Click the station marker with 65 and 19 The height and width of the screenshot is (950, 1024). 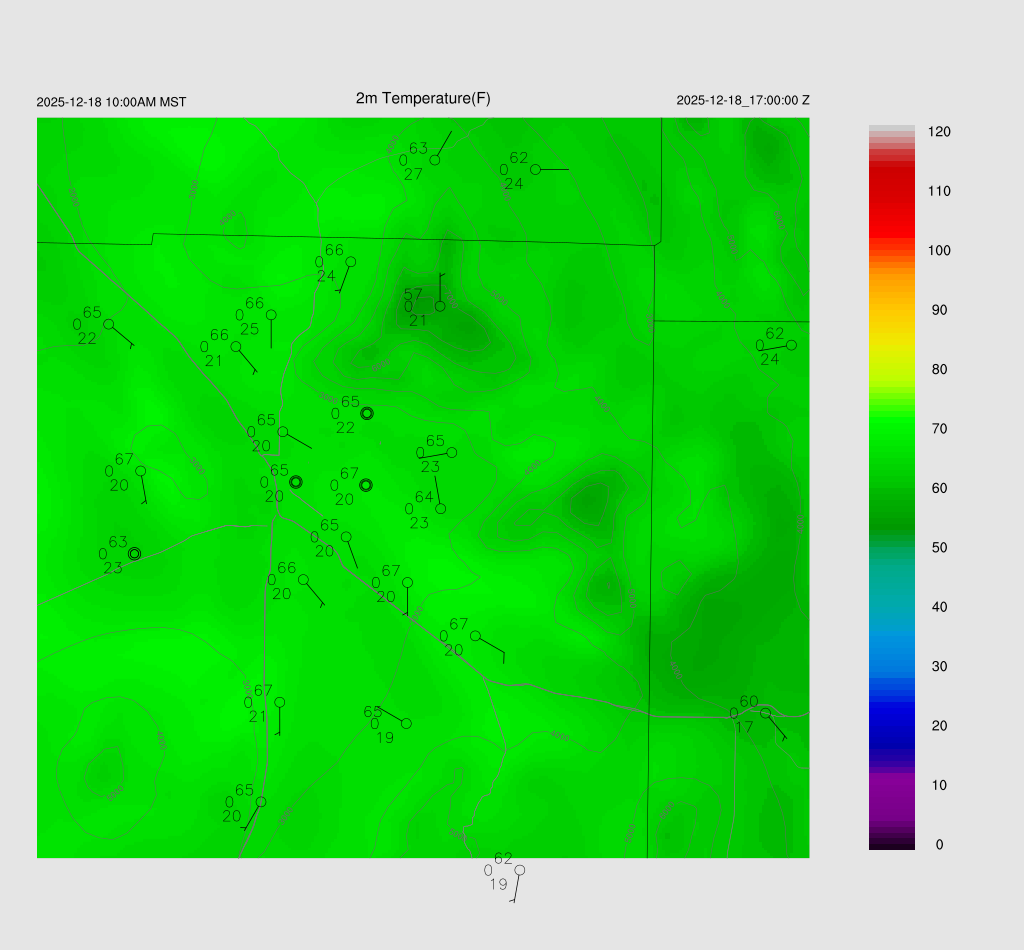tap(405, 723)
